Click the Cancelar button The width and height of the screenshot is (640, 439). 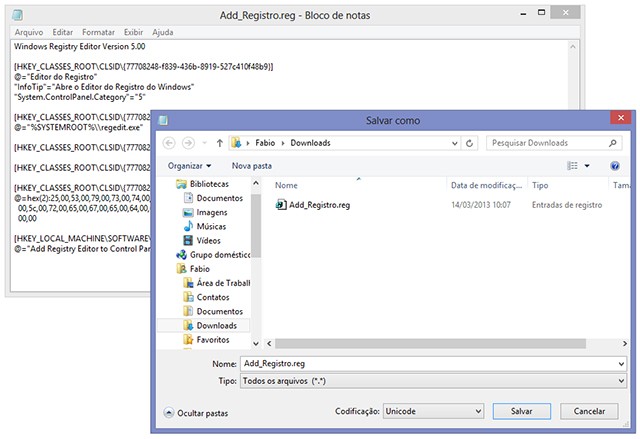(x=588, y=411)
